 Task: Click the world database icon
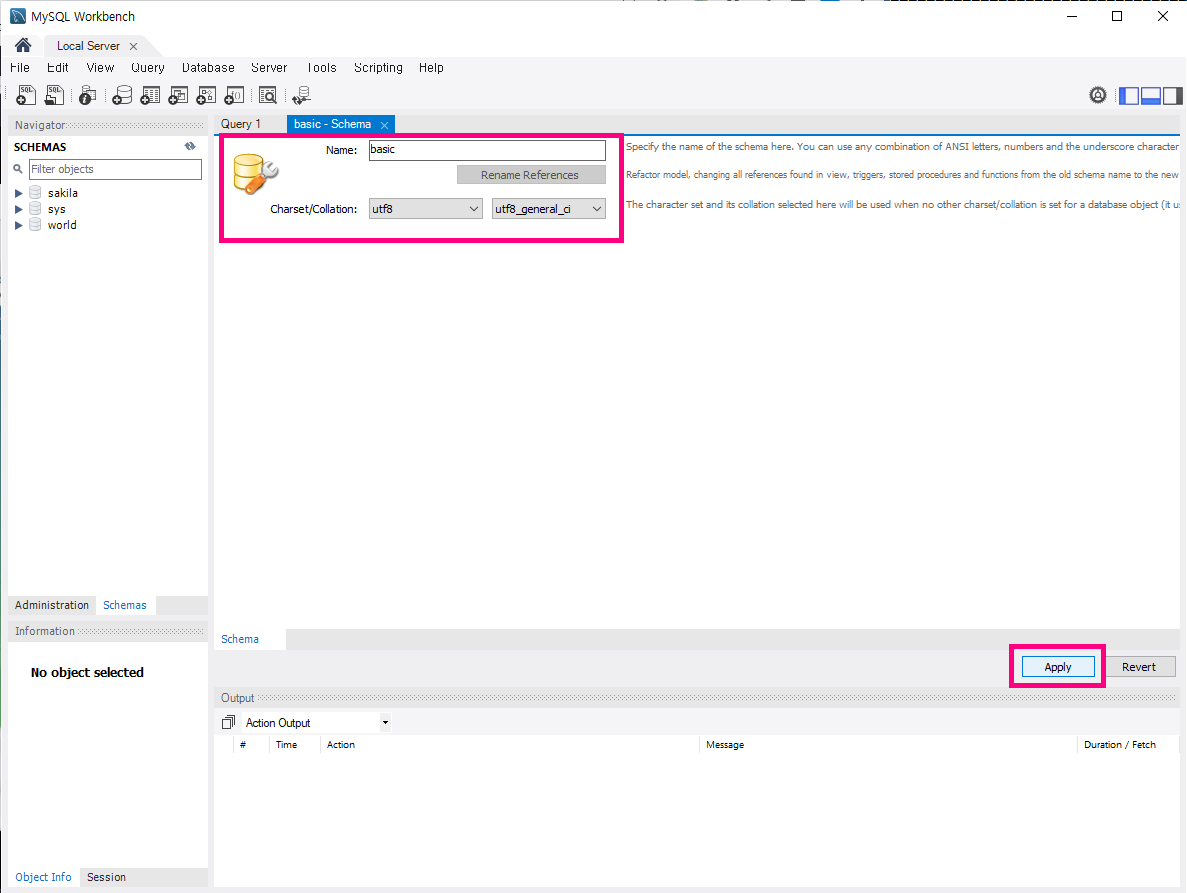pos(35,224)
